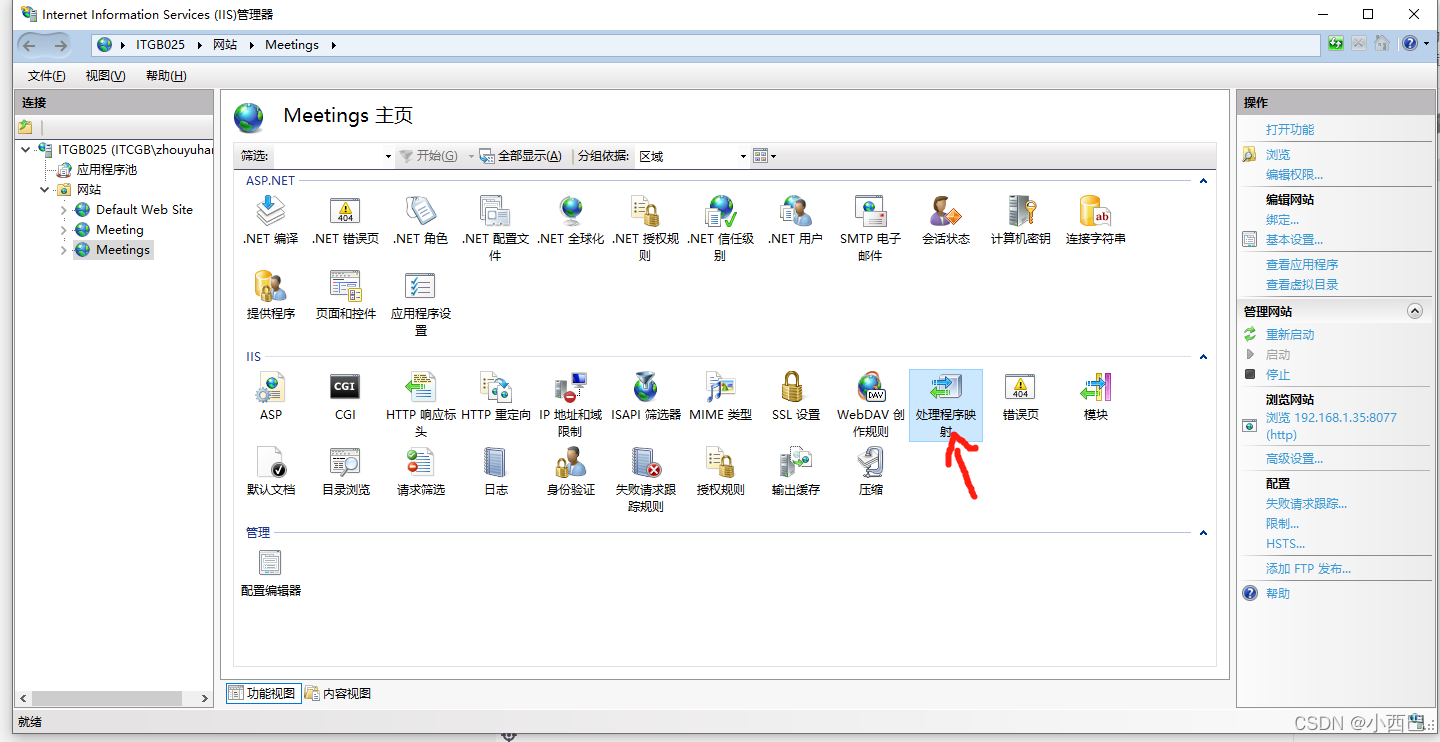The image size is (1440, 742).
Task: Open the IIS 授权规则 icon
Action: 720,471
